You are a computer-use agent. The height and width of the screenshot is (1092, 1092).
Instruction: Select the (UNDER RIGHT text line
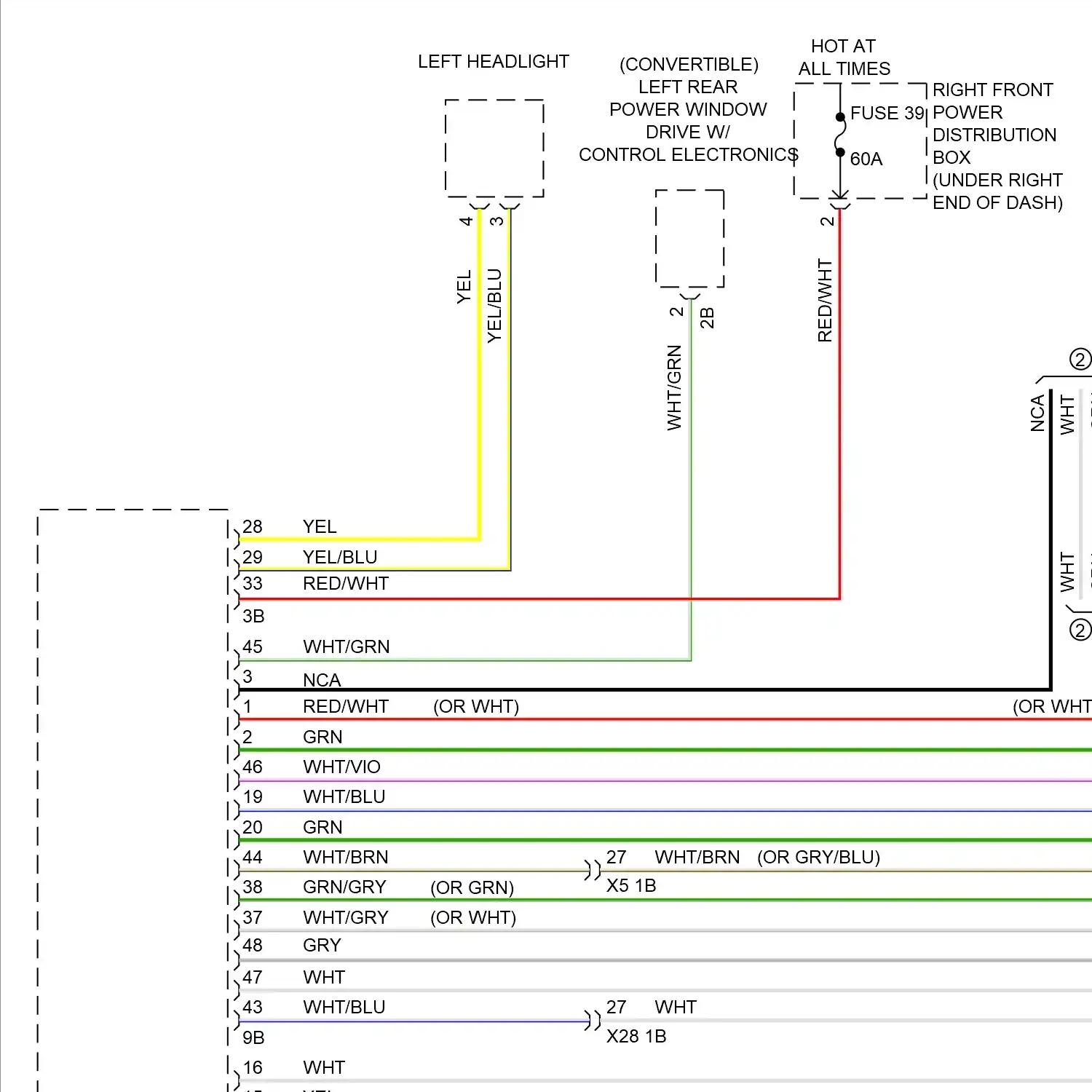click(997, 180)
